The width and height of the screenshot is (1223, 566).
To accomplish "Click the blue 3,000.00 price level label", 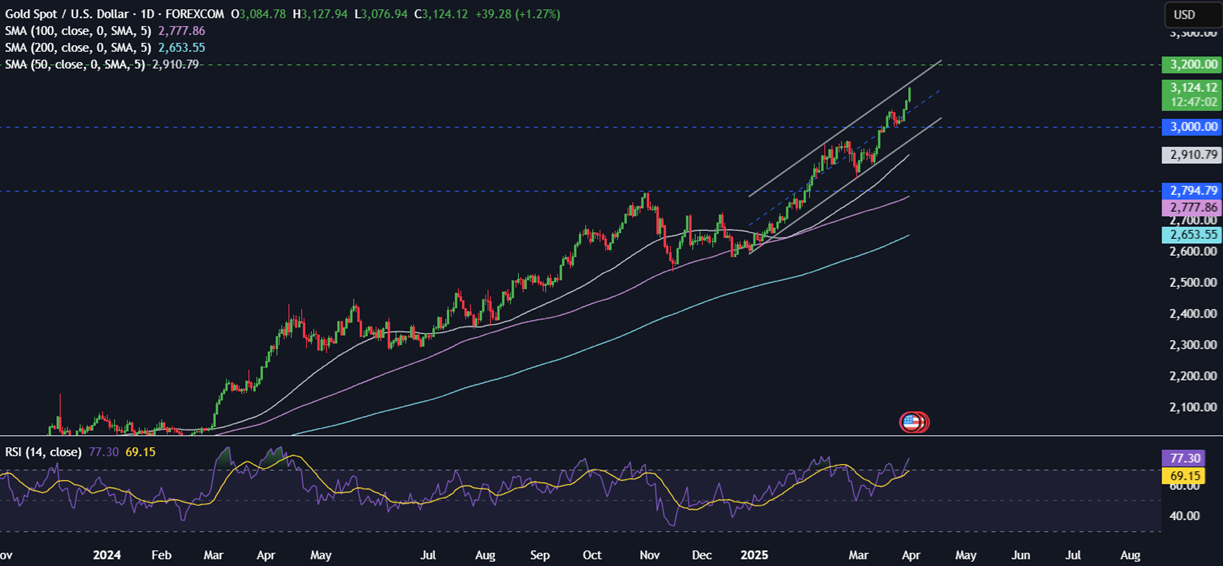I will 1190,127.
